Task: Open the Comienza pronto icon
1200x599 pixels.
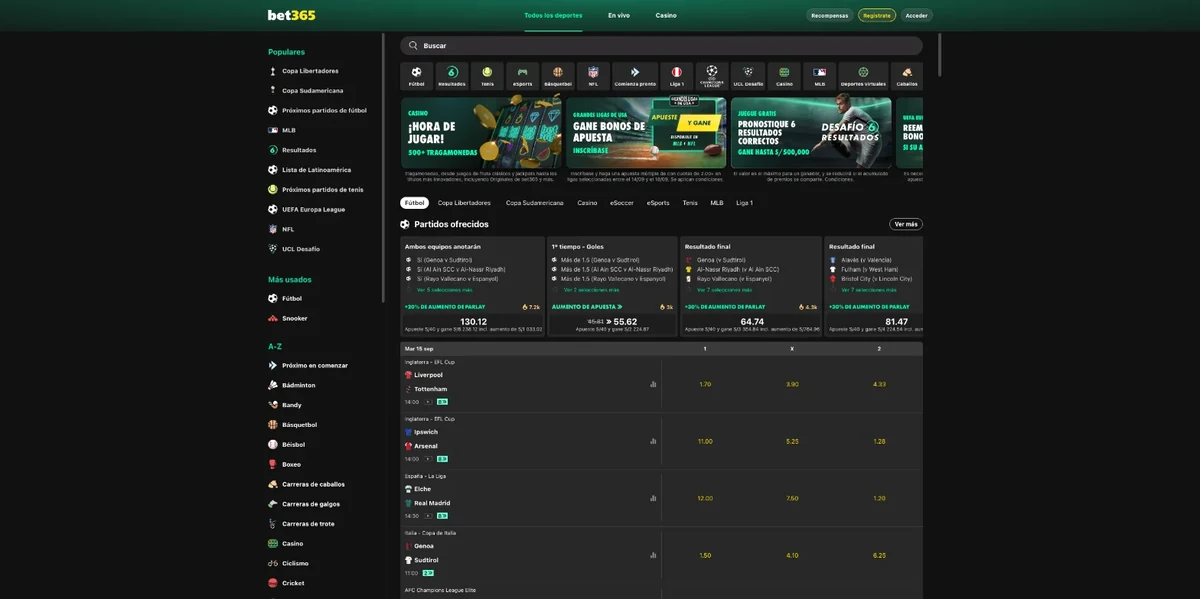Action: coord(635,76)
